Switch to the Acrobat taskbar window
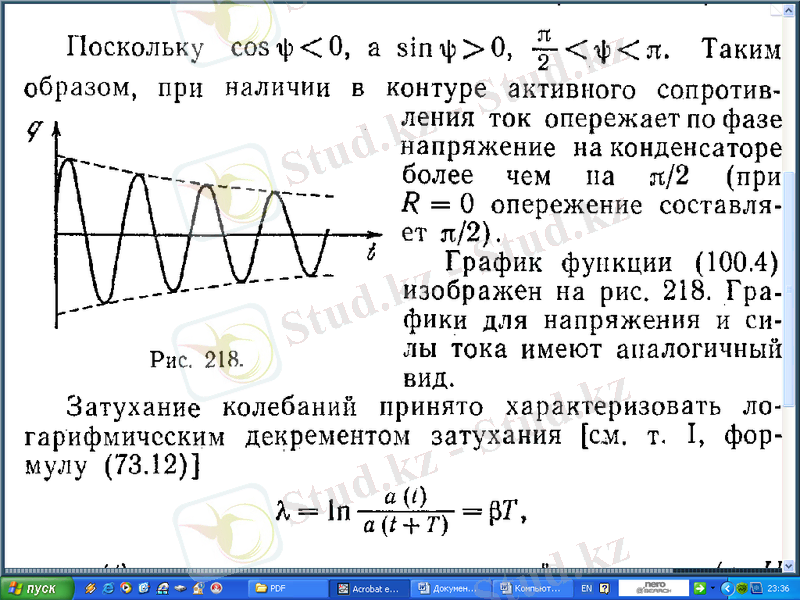The height and width of the screenshot is (600, 800). 369,588
